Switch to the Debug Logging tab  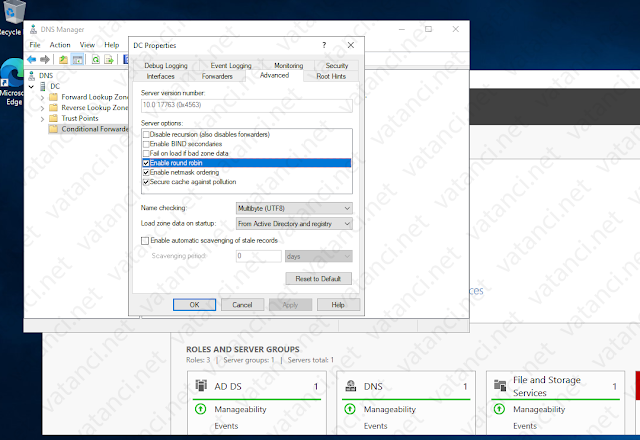(166, 65)
